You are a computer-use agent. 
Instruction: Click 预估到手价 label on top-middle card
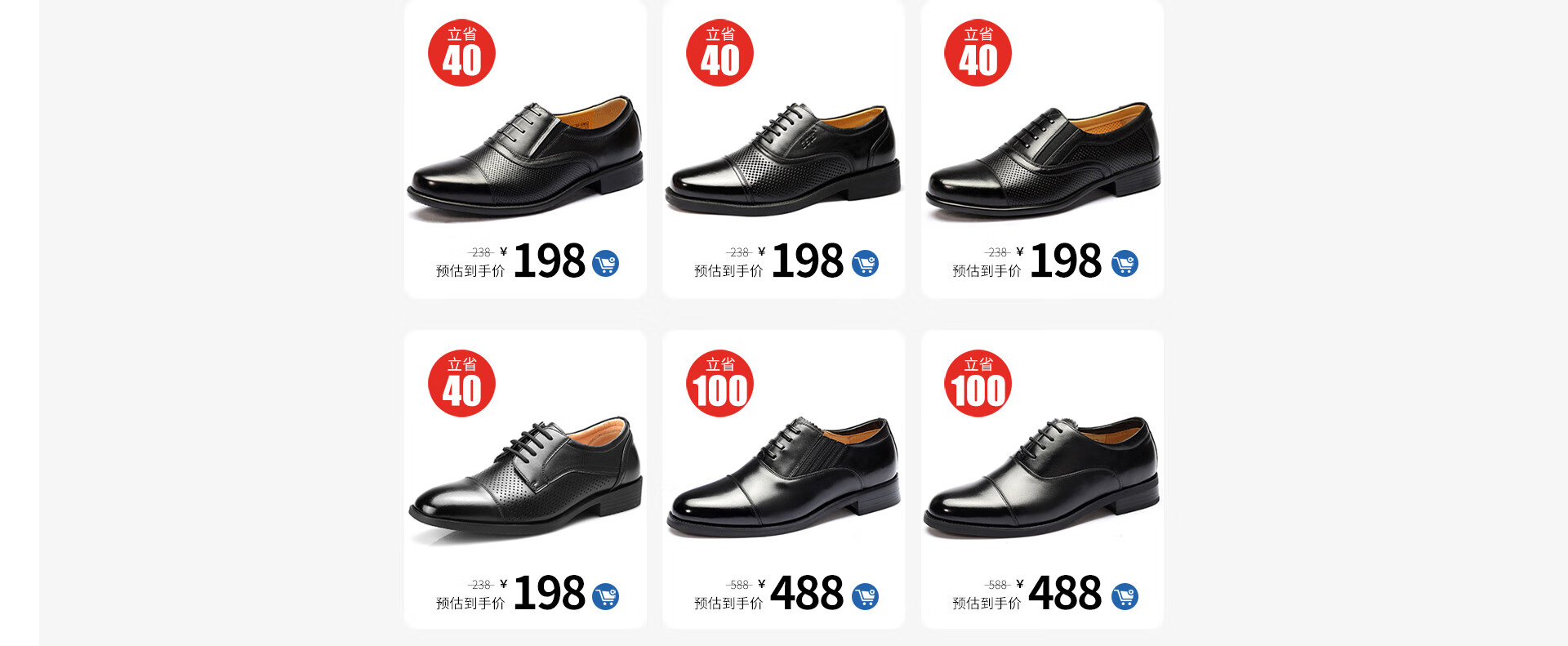coord(728,271)
